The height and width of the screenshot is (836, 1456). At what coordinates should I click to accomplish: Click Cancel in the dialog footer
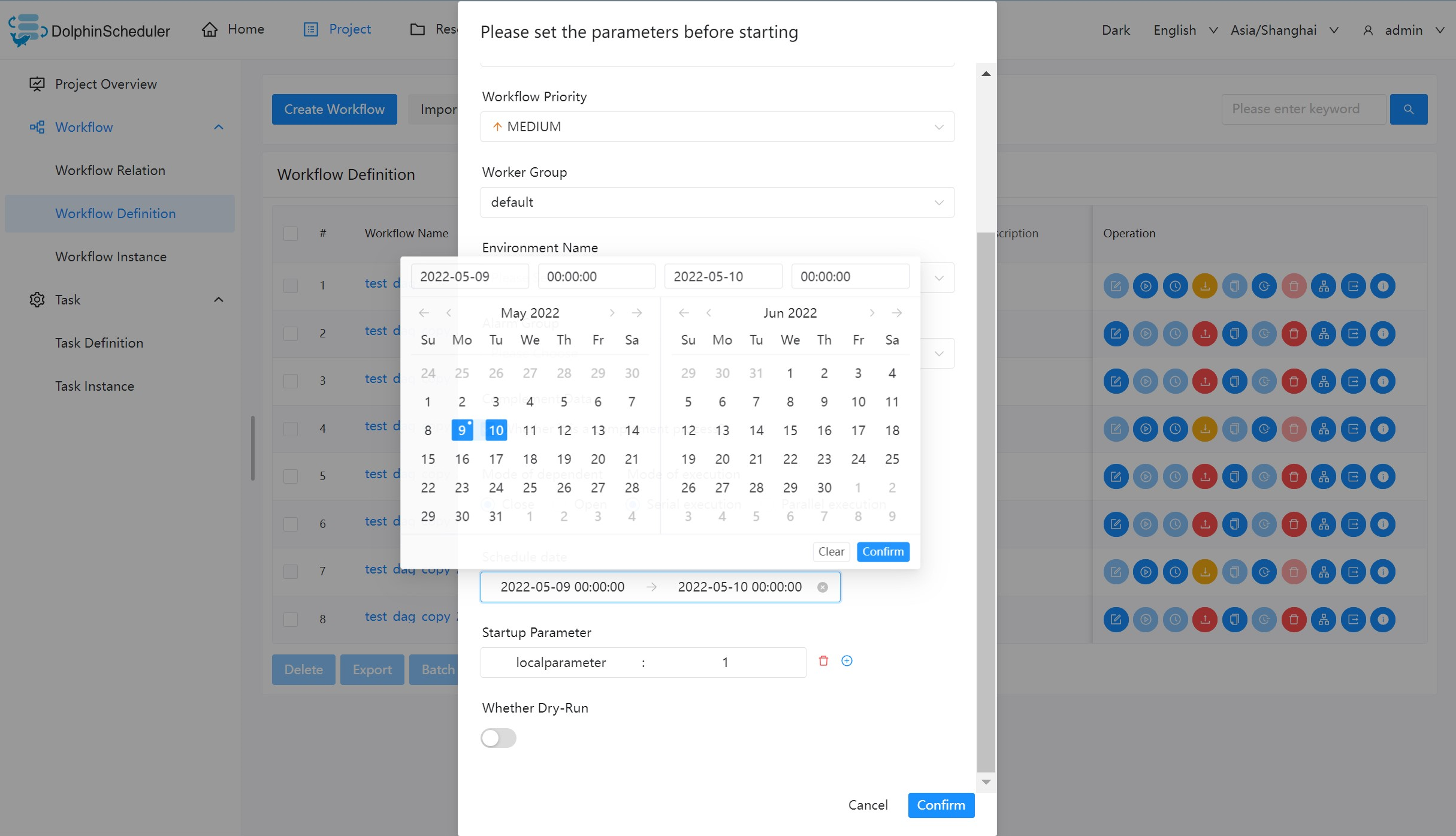868,805
